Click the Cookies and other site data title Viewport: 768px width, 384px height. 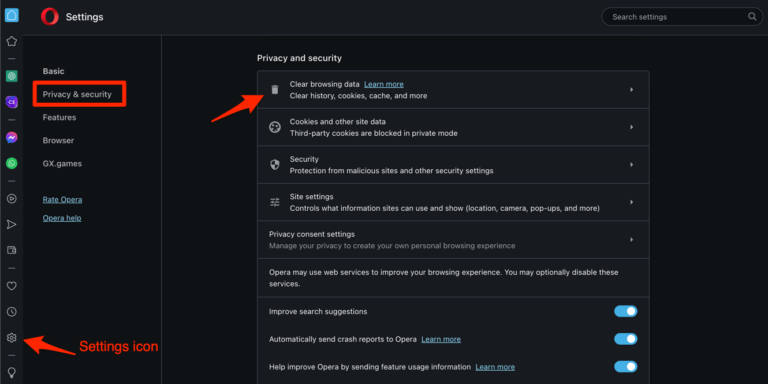click(337, 121)
